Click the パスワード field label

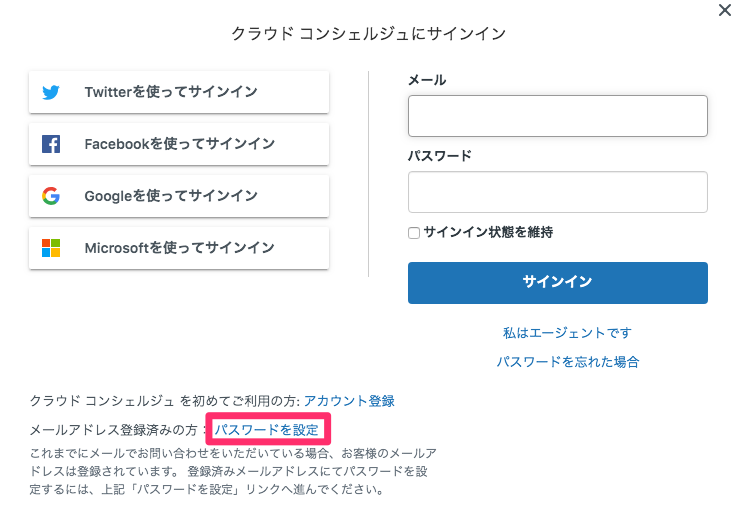pos(440,156)
